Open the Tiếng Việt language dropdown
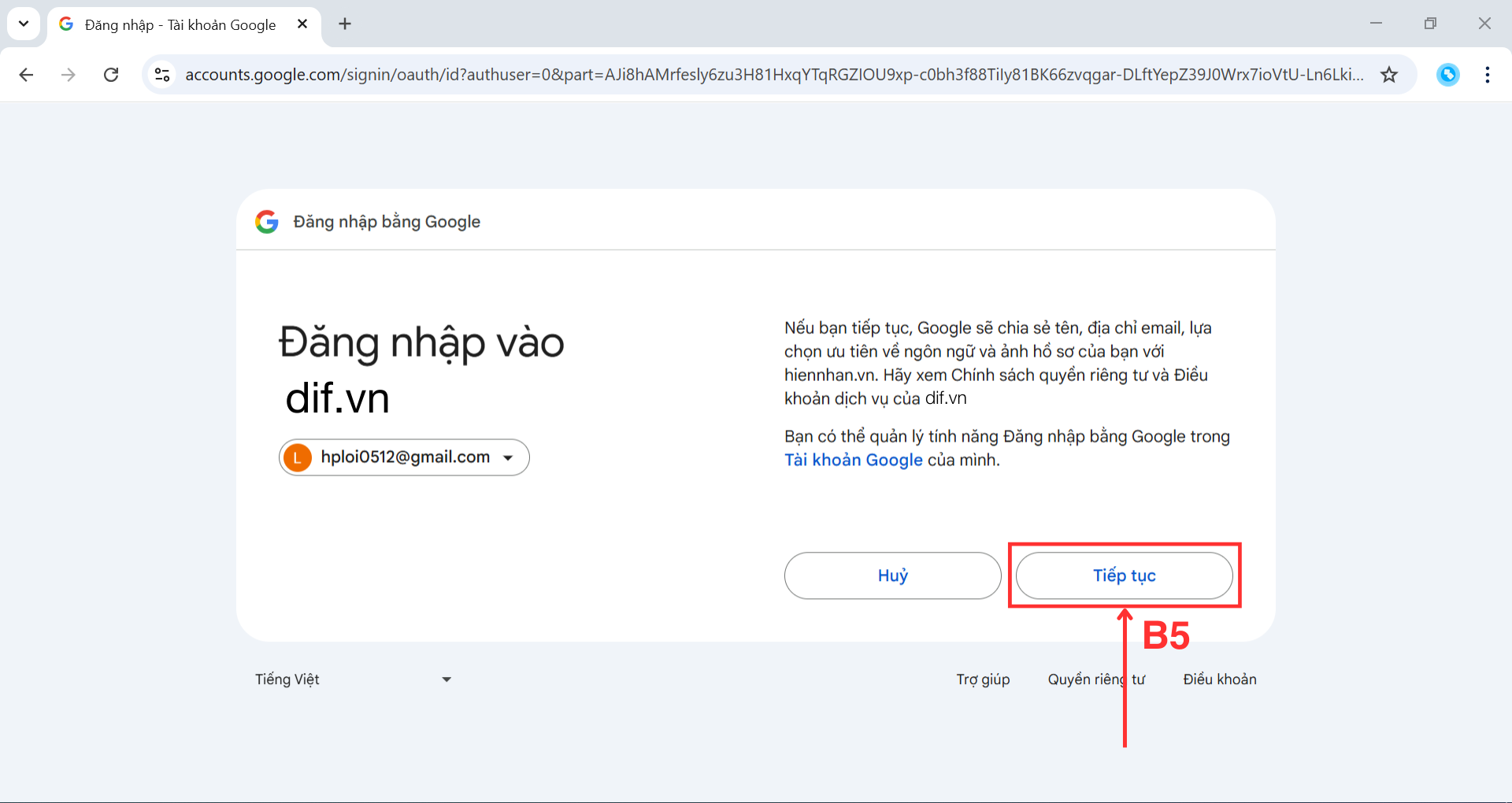Viewport: 1512px width, 803px height. coord(353,679)
